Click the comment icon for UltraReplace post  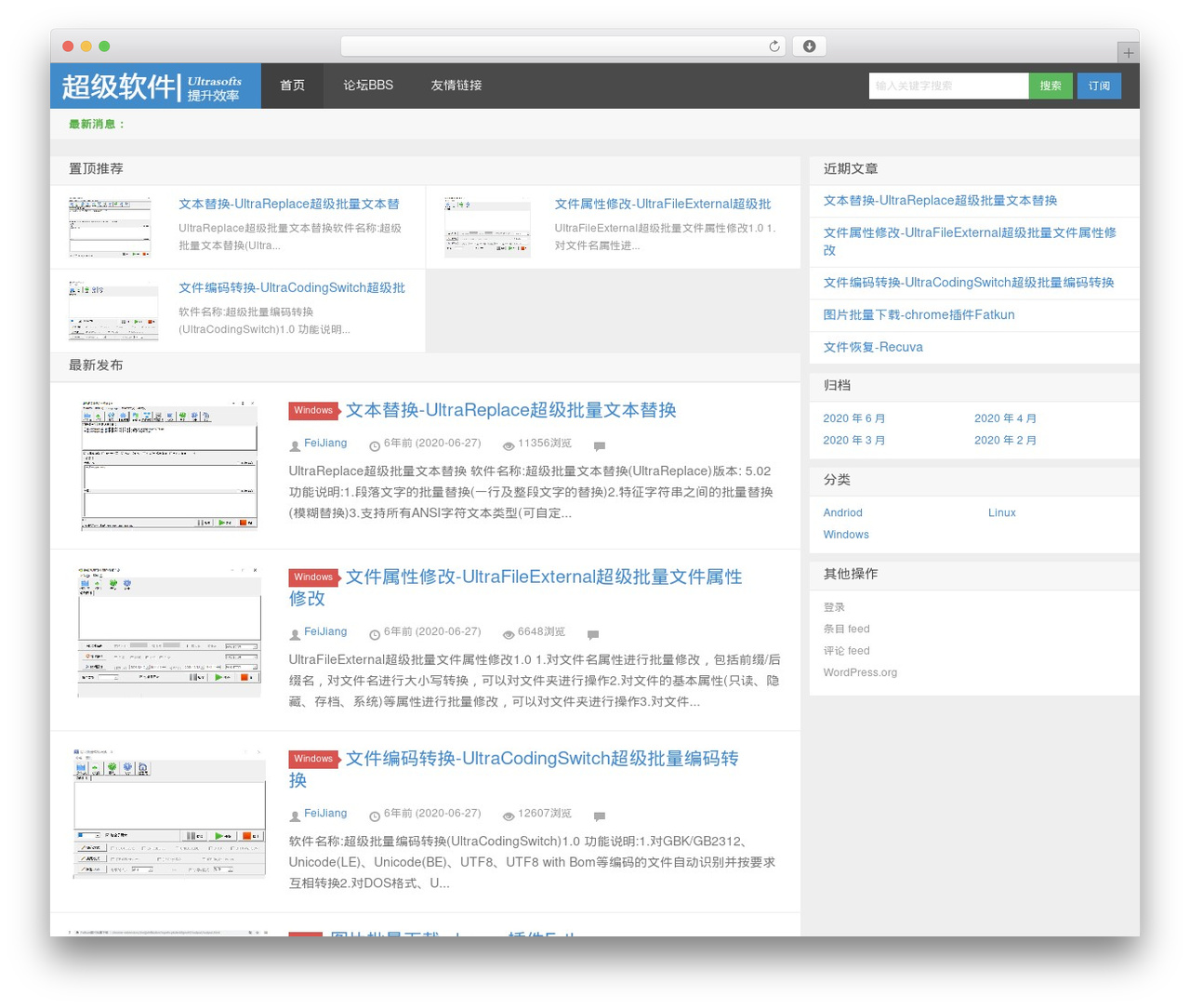click(600, 446)
